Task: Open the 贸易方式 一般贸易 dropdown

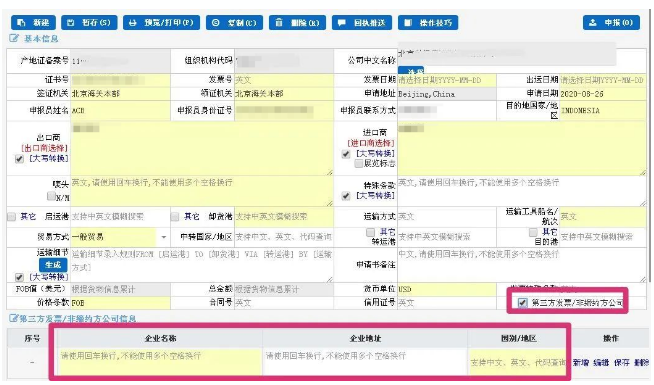Action: (164, 237)
